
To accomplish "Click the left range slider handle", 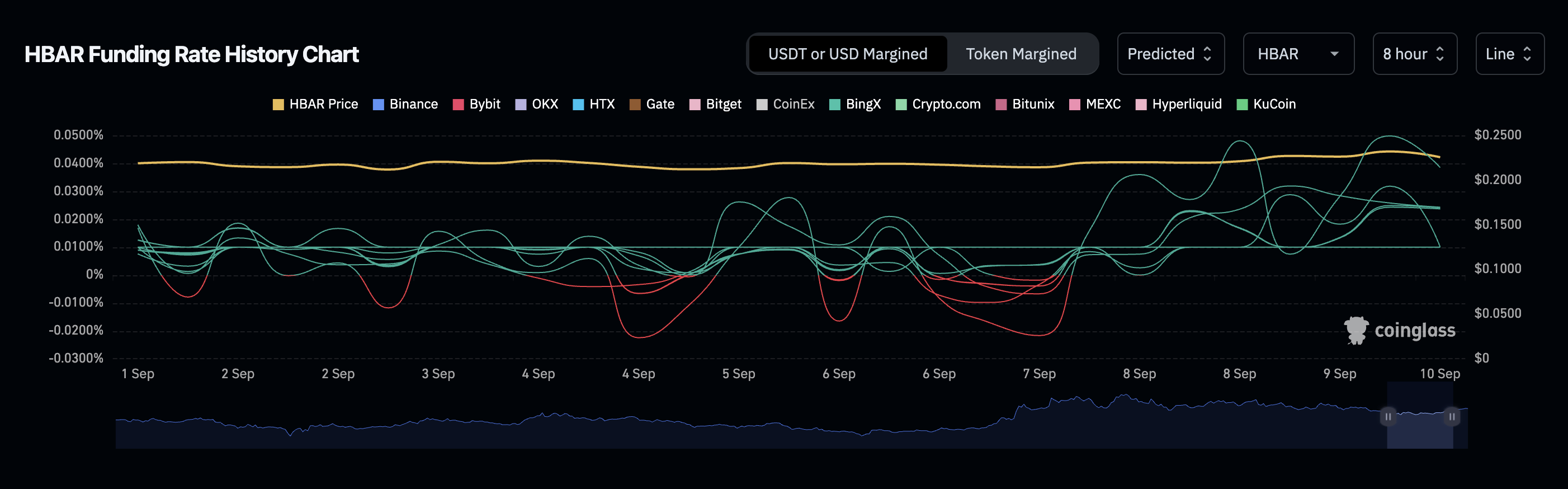I will pyautogui.click(x=1388, y=416).
